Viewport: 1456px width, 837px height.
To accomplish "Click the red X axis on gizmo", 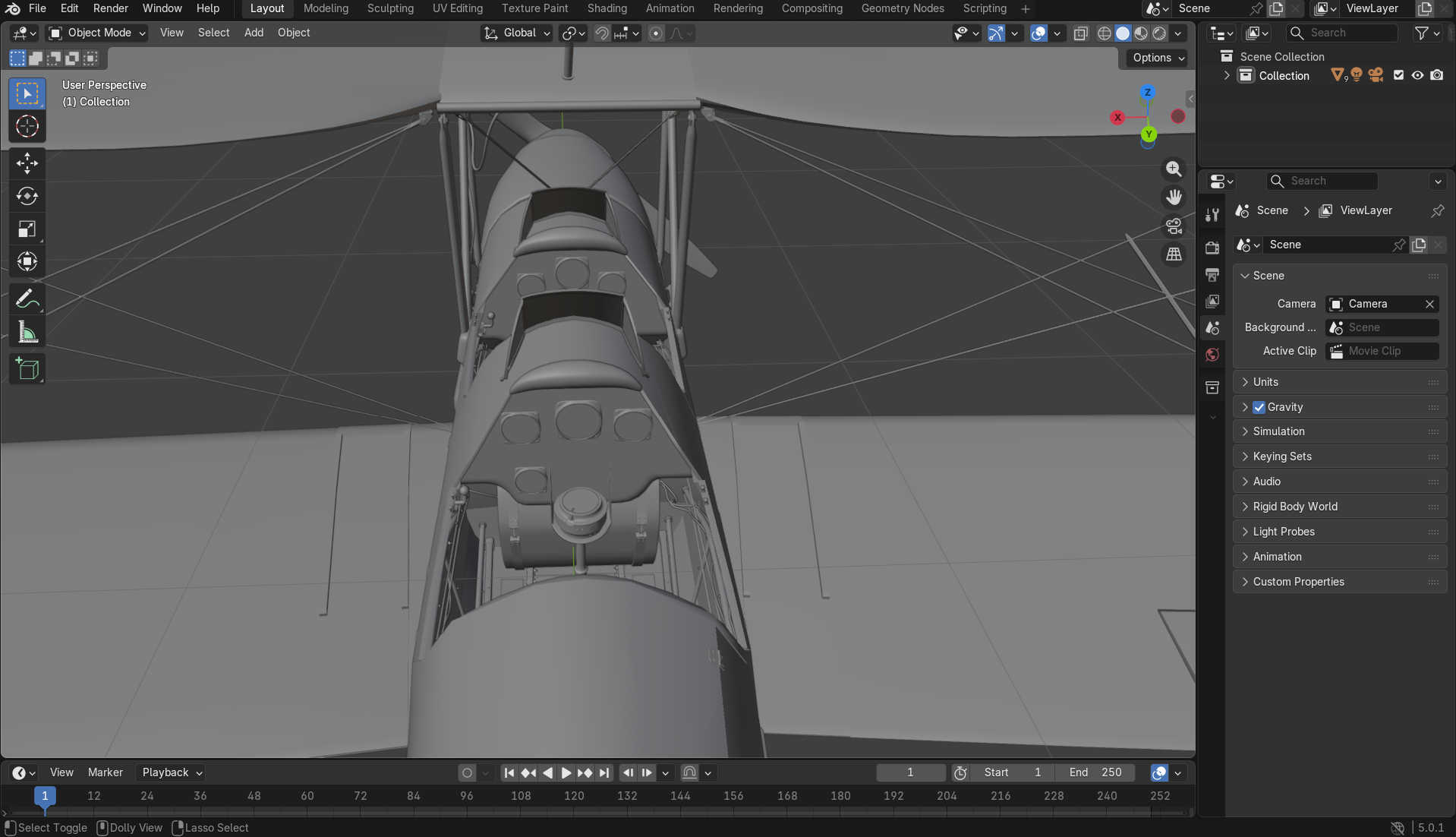I will [1117, 117].
